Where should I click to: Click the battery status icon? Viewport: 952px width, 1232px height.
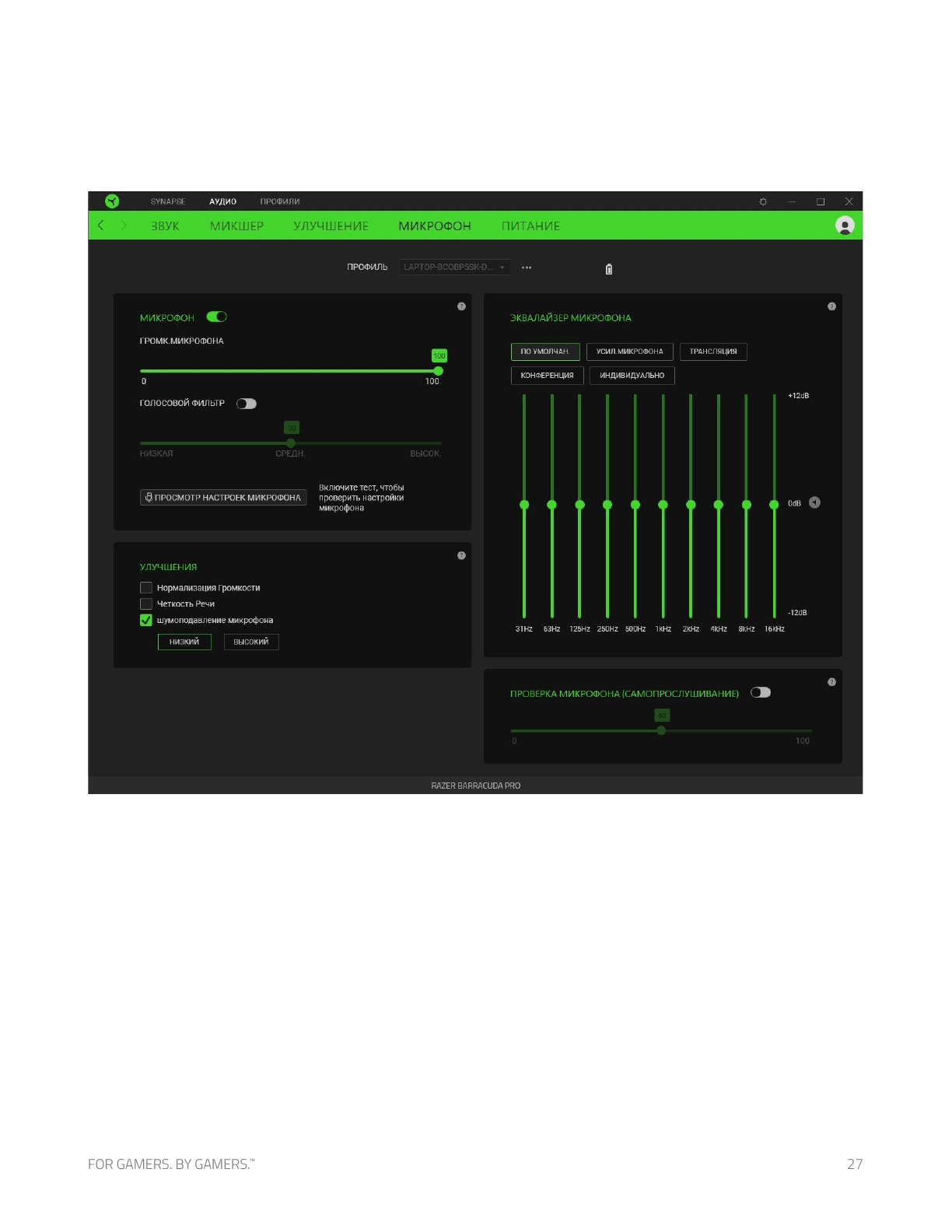click(608, 269)
